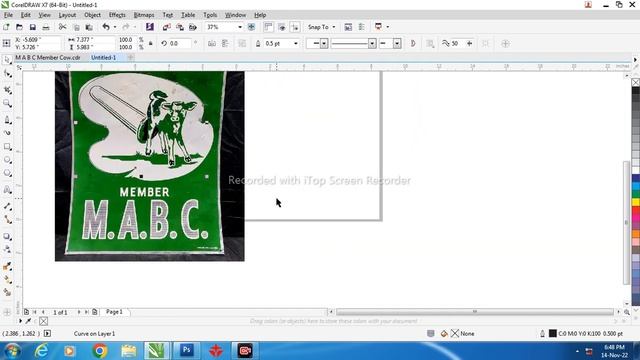Viewport: 640px width, 360px height.
Task: Switch to M A B C Member Cow.cdr tab
Action: [48, 58]
